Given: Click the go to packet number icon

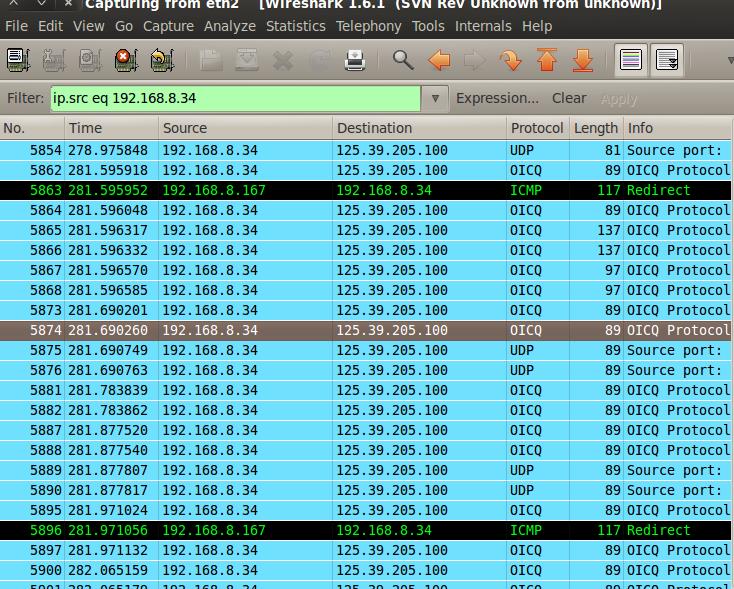Looking at the screenshot, I should (x=511, y=60).
